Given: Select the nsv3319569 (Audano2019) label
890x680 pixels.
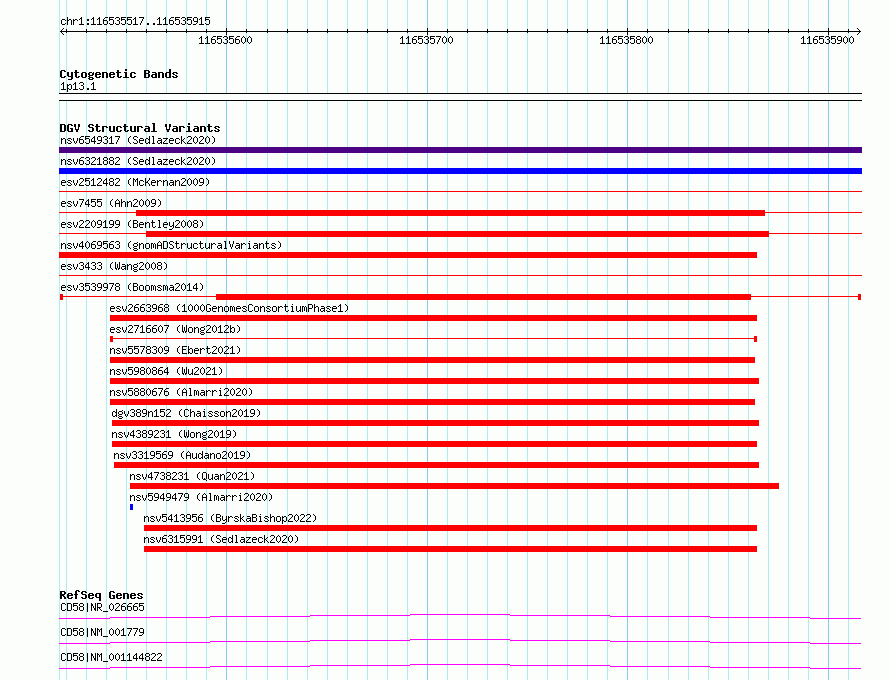Looking at the screenshot, I should [x=182, y=455].
